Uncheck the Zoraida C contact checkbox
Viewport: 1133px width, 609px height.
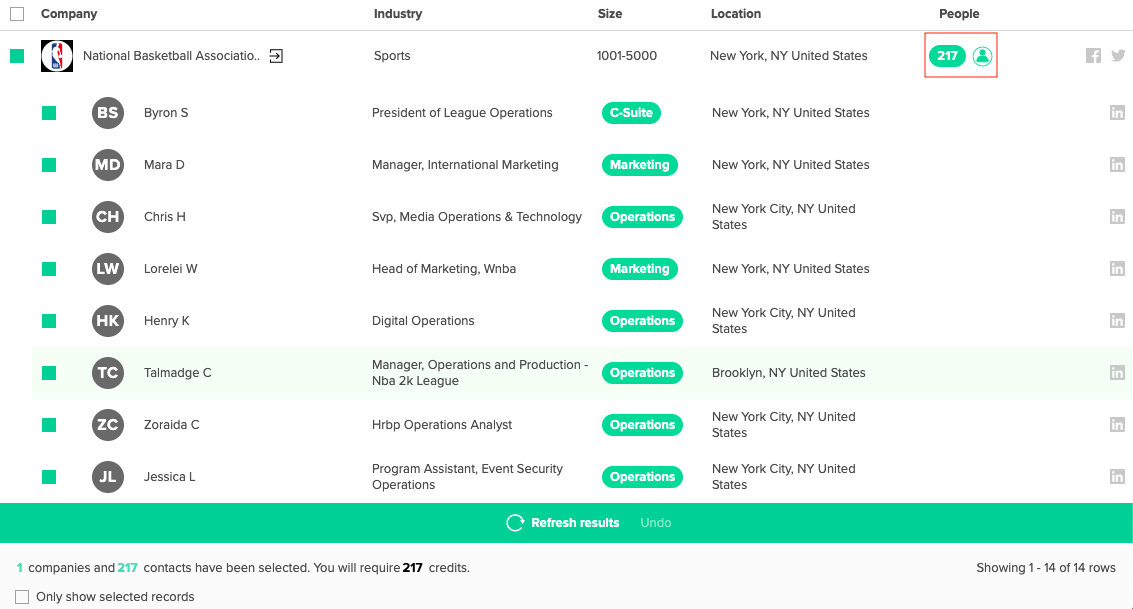[49, 425]
